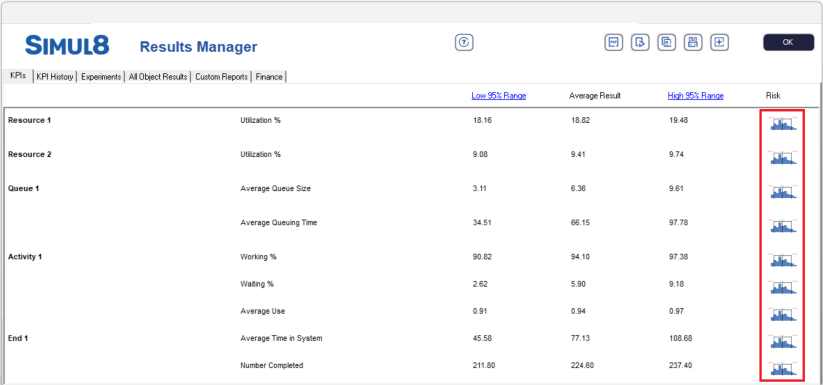823x385 pixels.
Task: Select the End 1 row label
Action: point(18,338)
